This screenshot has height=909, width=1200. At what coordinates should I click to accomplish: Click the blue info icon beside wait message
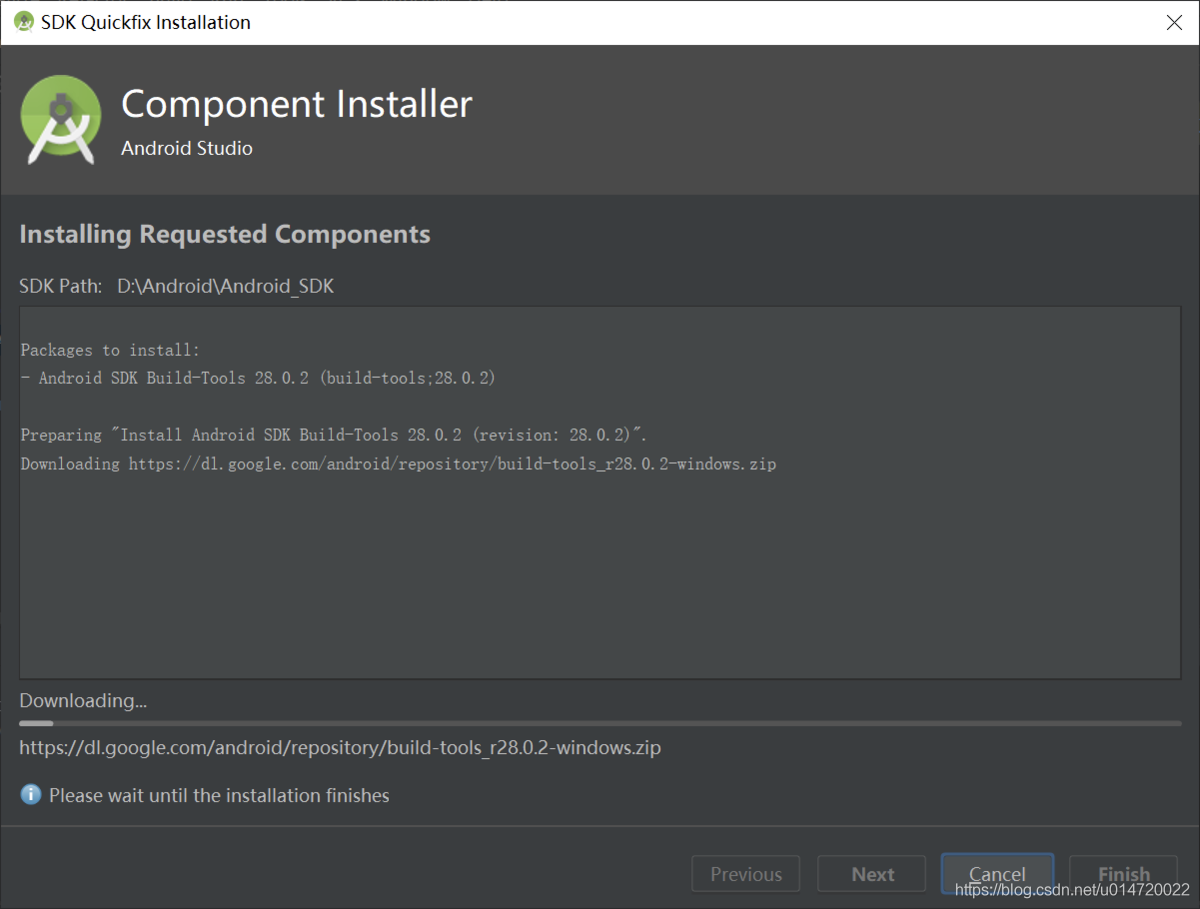click(x=31, y=795)
